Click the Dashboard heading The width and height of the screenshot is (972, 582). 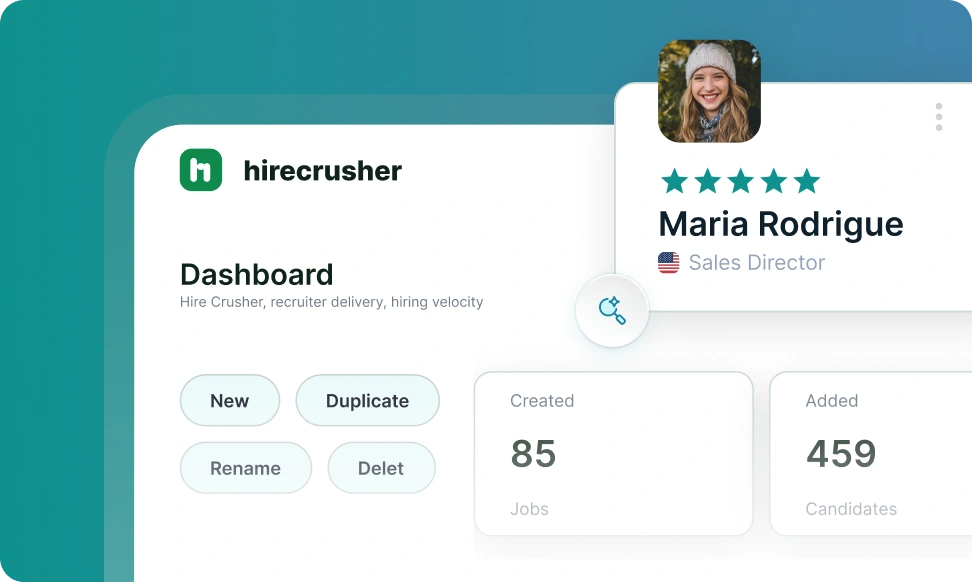[x=257, y=274]
